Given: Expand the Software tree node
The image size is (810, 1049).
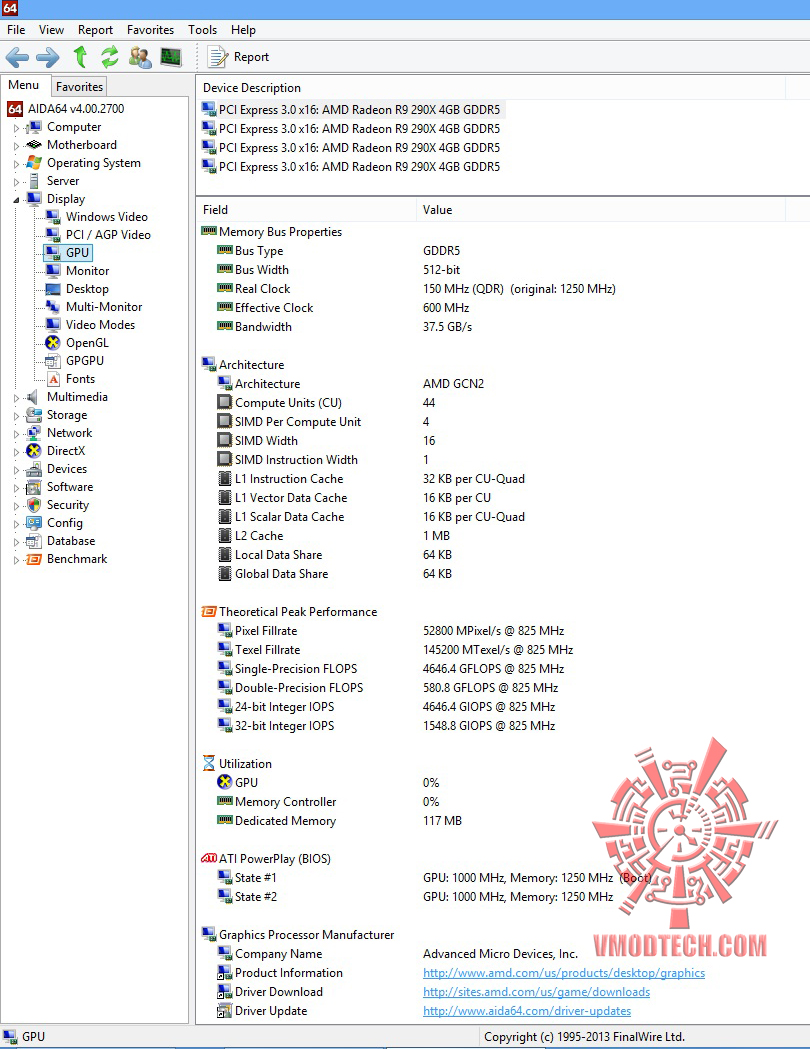Looking at the screenshot, I should pyautogui.click(x=17, y=488).
